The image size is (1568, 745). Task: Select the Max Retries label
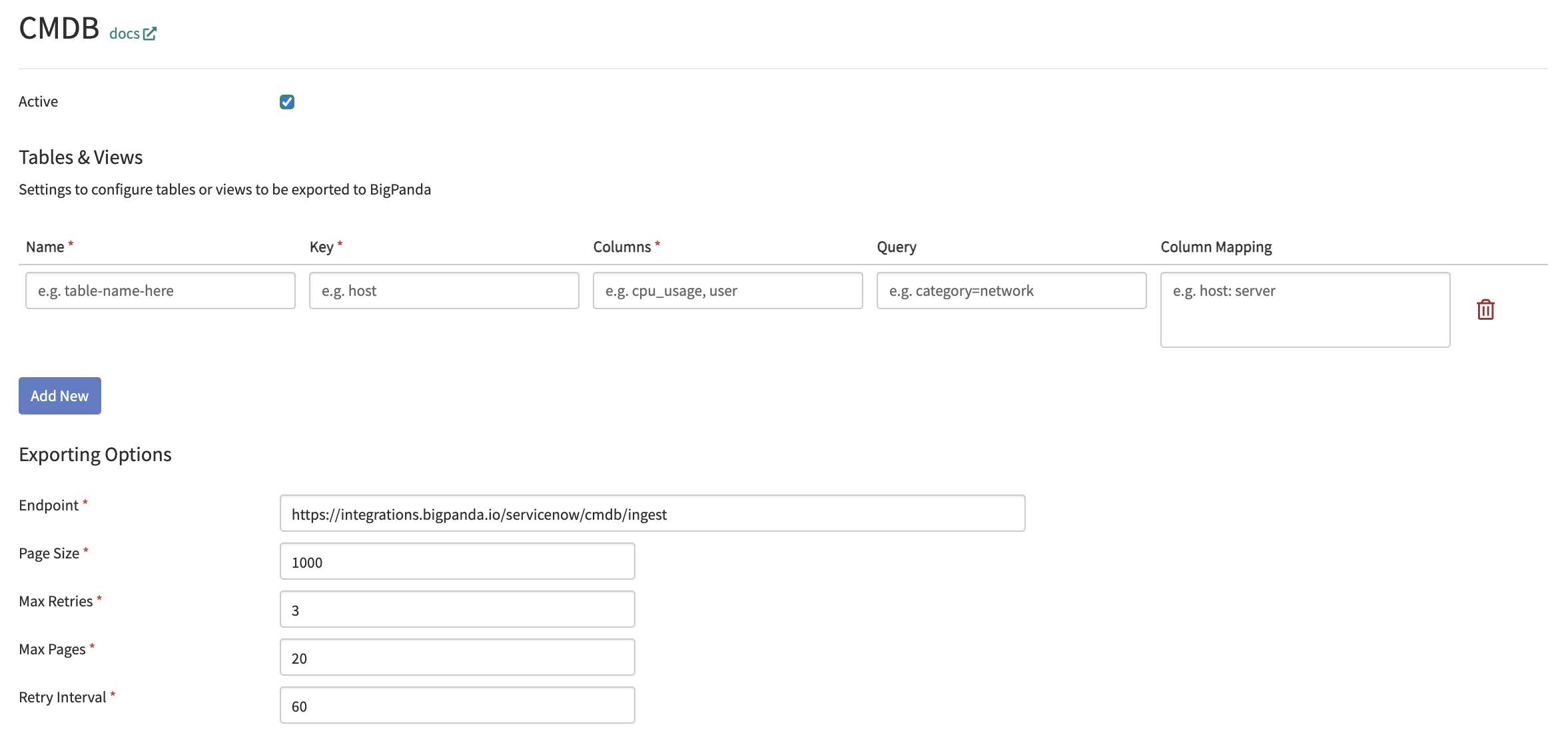tap(56, 601)
